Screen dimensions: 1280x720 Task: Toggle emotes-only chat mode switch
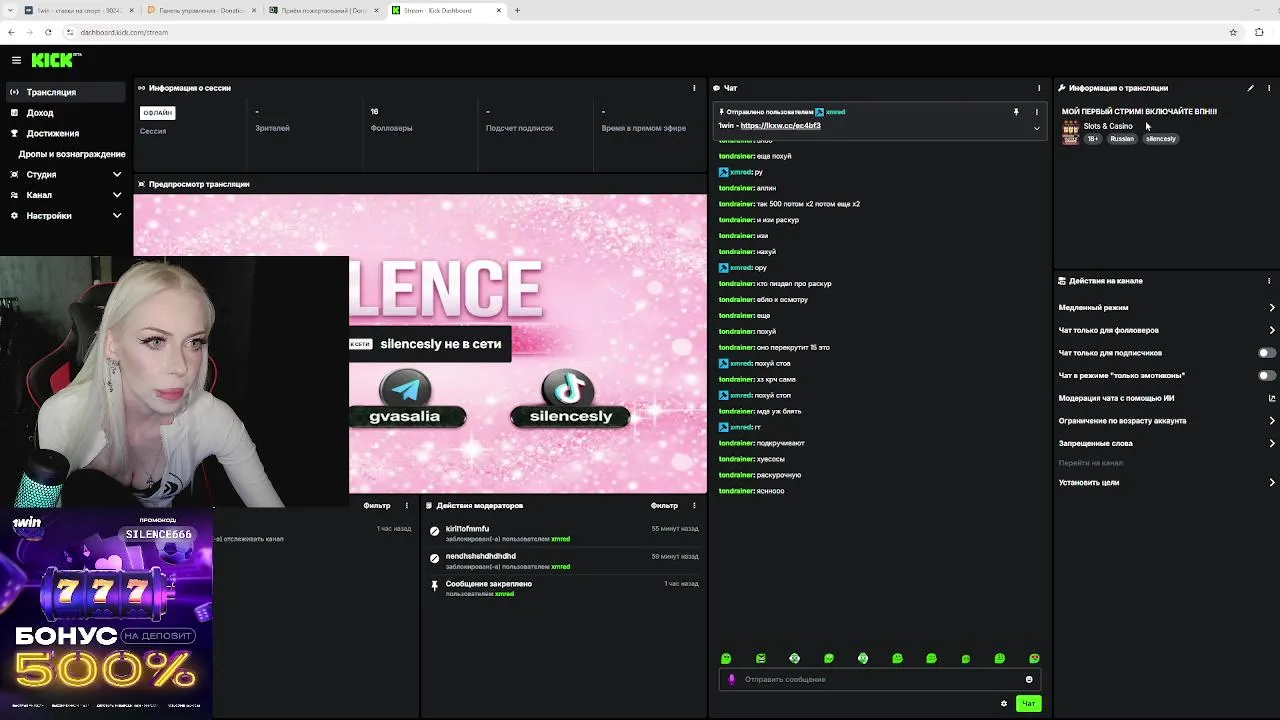1266,376
